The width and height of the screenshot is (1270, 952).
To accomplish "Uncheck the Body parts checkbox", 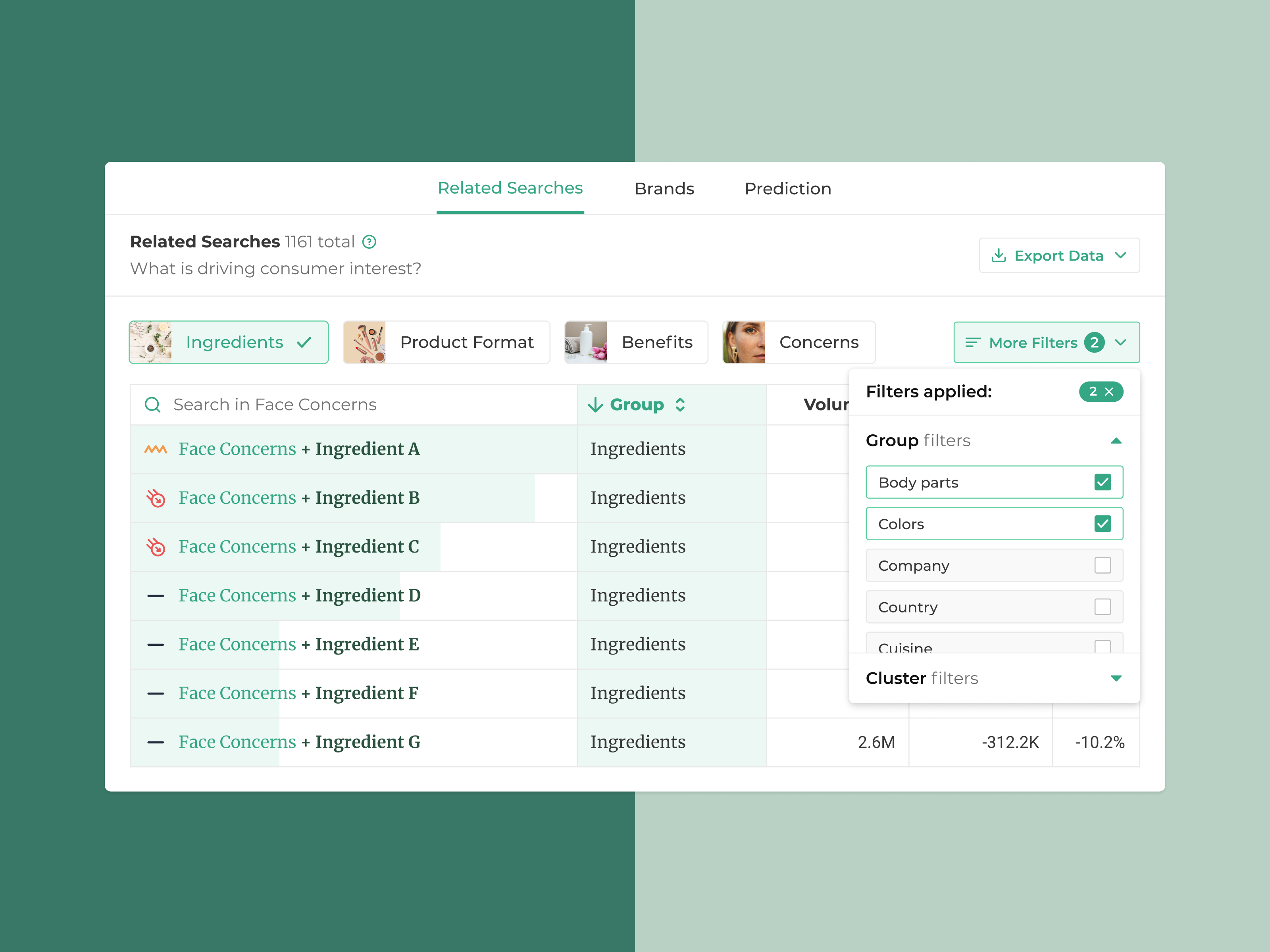I will 1103,482.
